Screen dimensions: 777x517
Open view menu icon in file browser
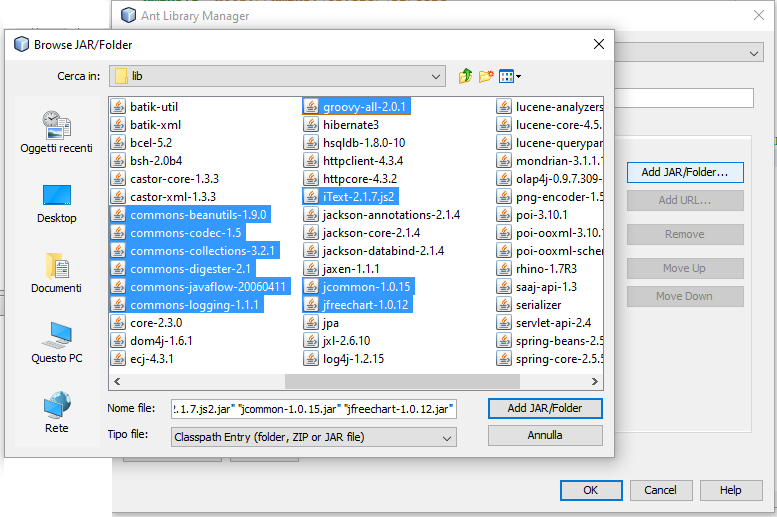coord(510,76)
